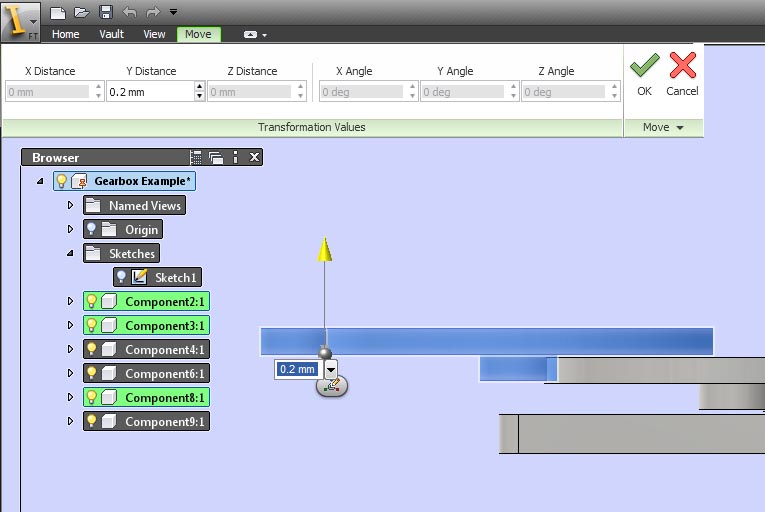Screen dimensions: 765x512
Task: Click the Undo arrow icon
Action: tap(129, 12)
